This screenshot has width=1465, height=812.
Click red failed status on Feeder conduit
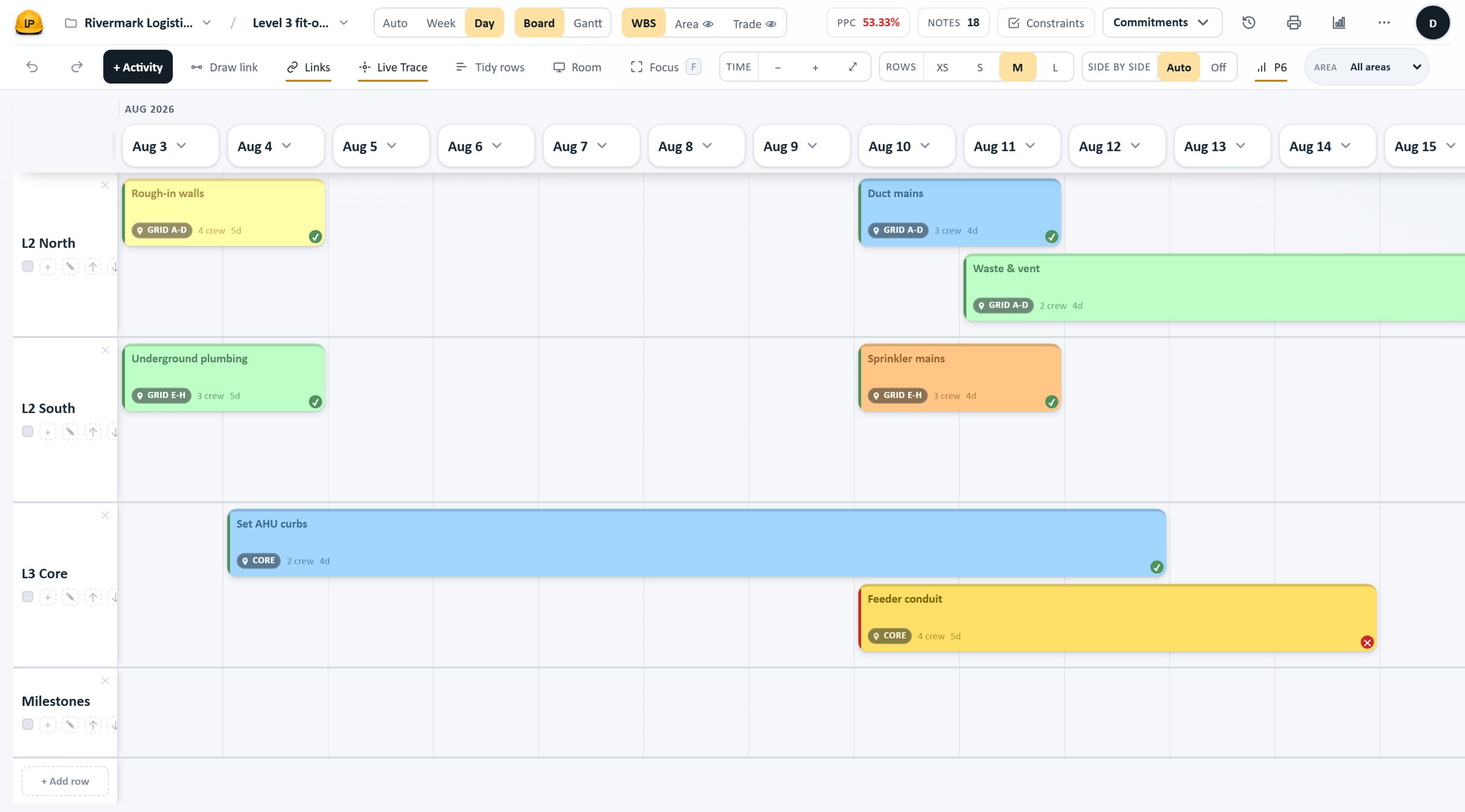(1367, 642)
